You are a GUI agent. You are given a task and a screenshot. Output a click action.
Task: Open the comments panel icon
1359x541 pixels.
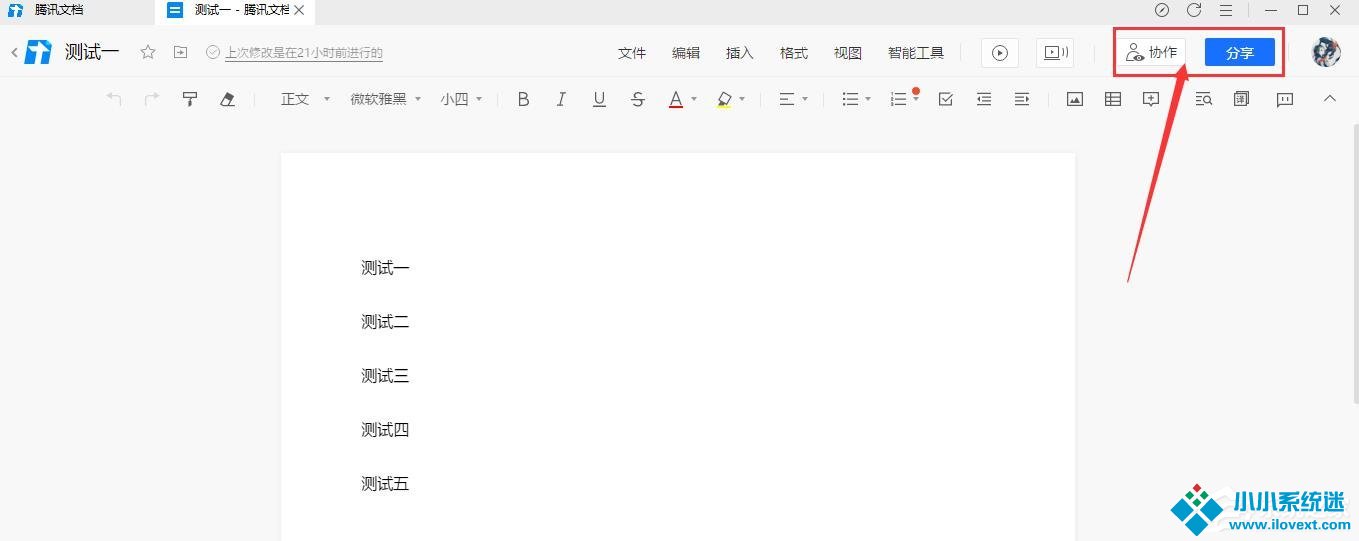click(1286, 99)
